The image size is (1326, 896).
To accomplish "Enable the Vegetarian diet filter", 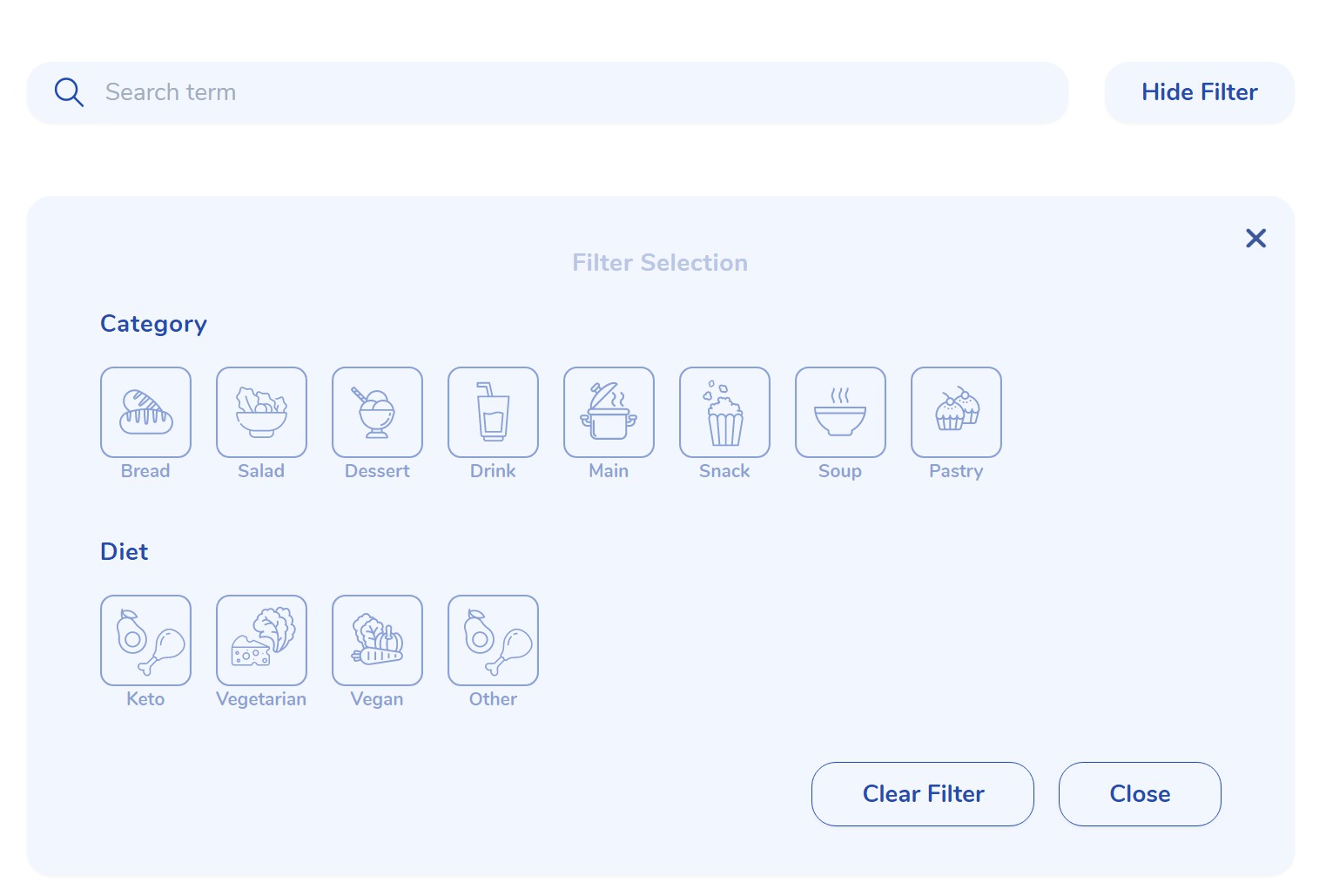I will 261,640.
